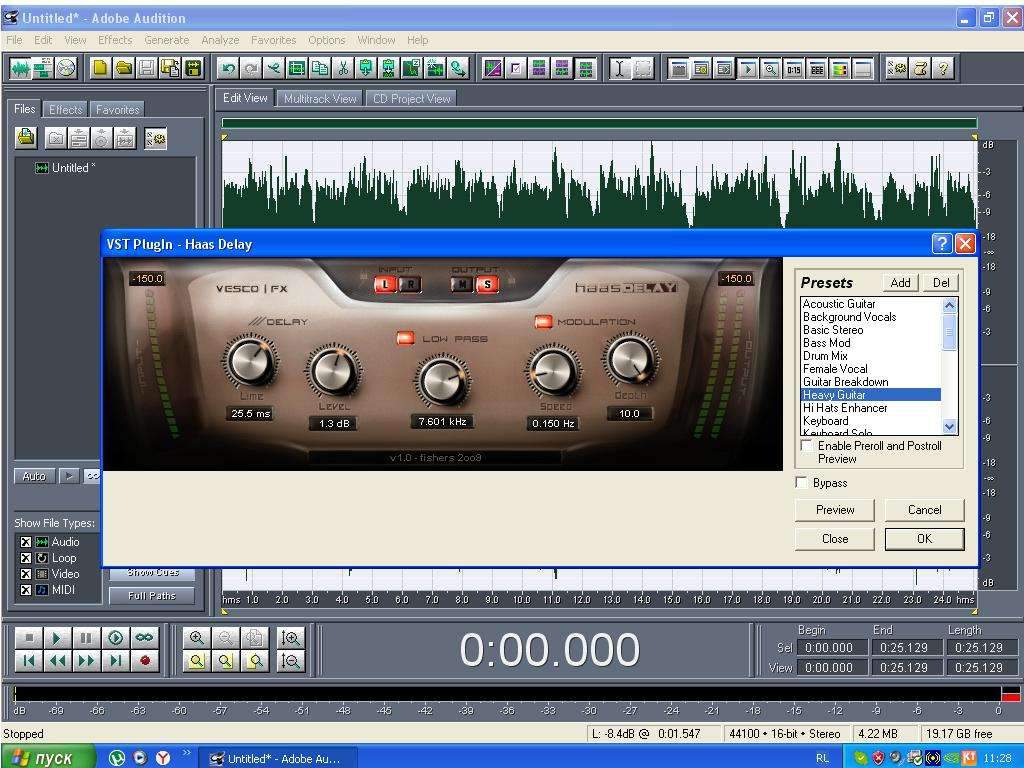The height and width of the screenshot is (768, 1024).
Task: Click the Add preset button
Action: point(900,283)
